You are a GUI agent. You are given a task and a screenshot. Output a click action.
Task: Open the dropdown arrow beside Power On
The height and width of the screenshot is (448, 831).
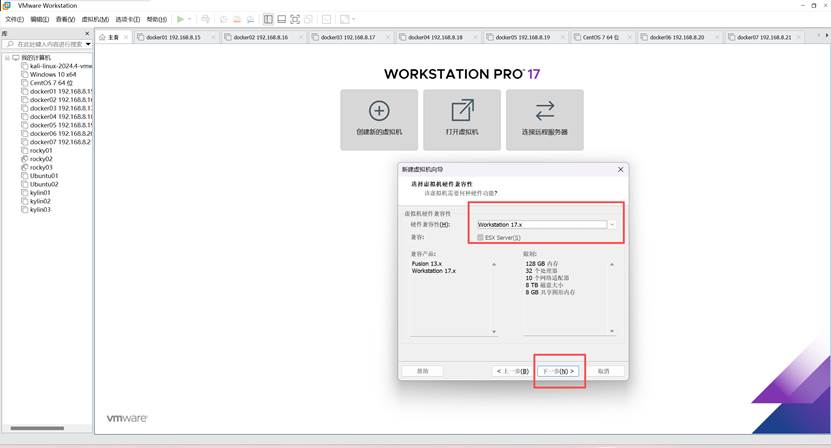pos(189,19)
